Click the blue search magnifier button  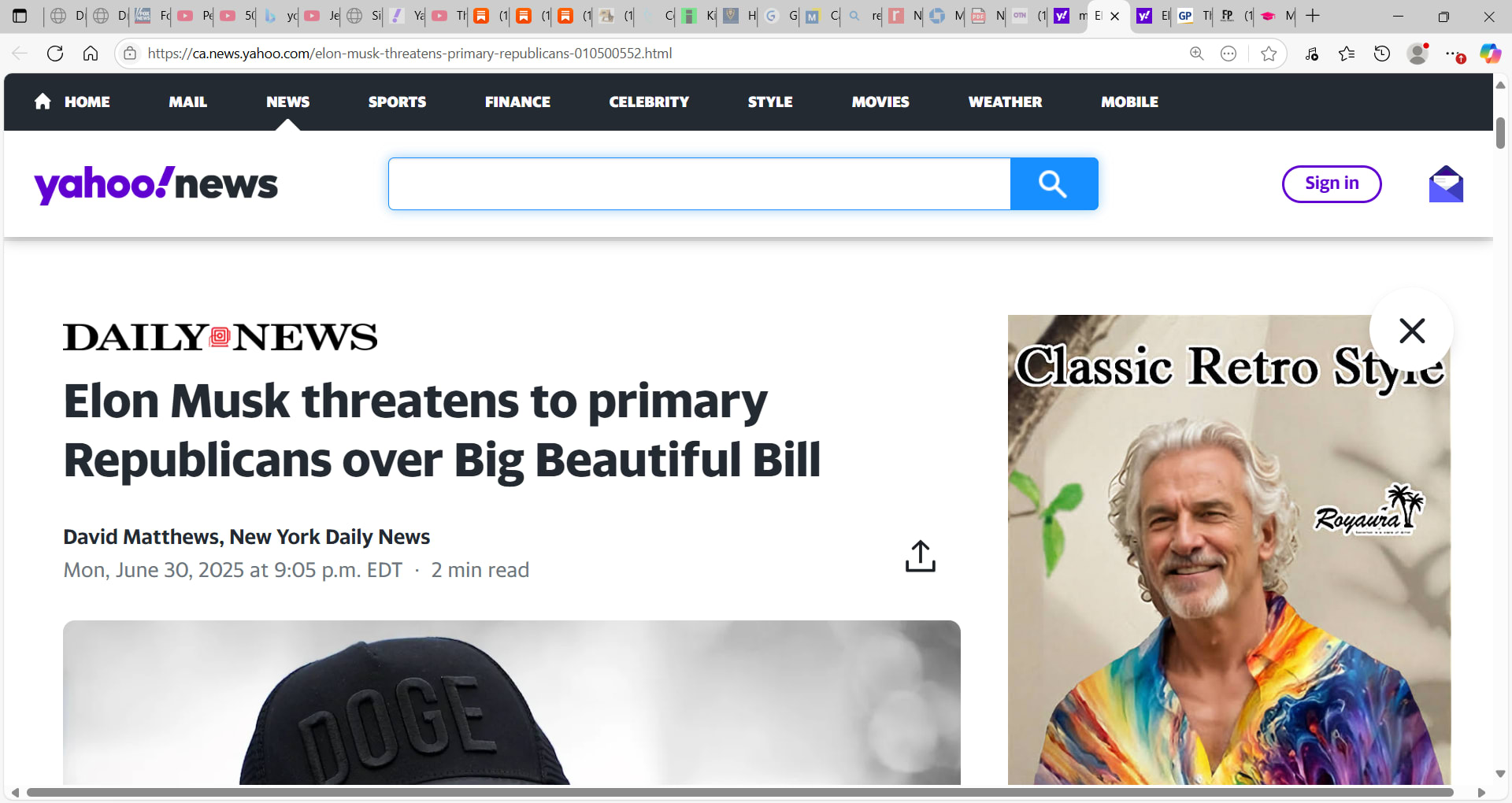[x=1054, y=183]
